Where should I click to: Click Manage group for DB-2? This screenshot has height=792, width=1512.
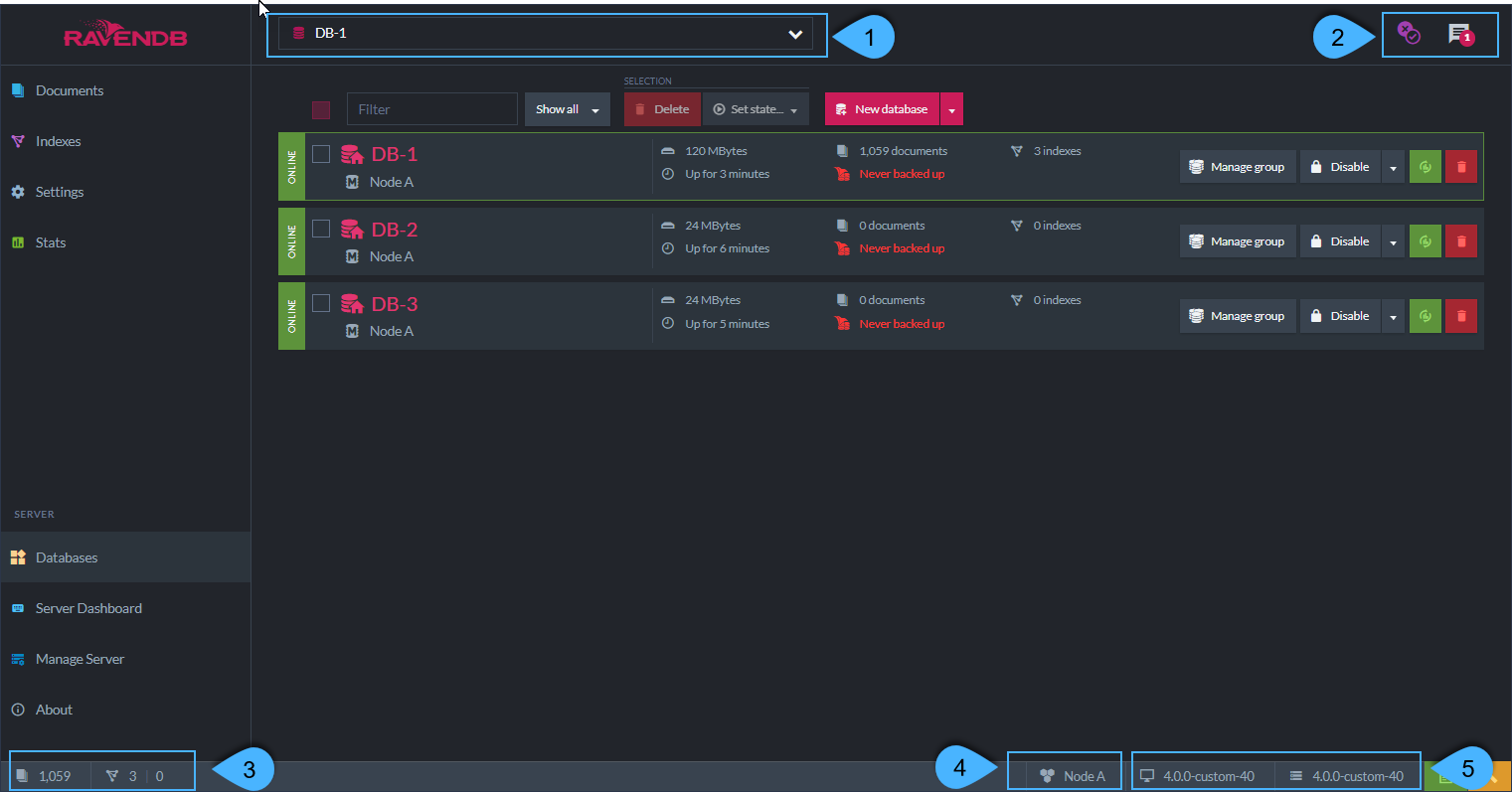1238,241
